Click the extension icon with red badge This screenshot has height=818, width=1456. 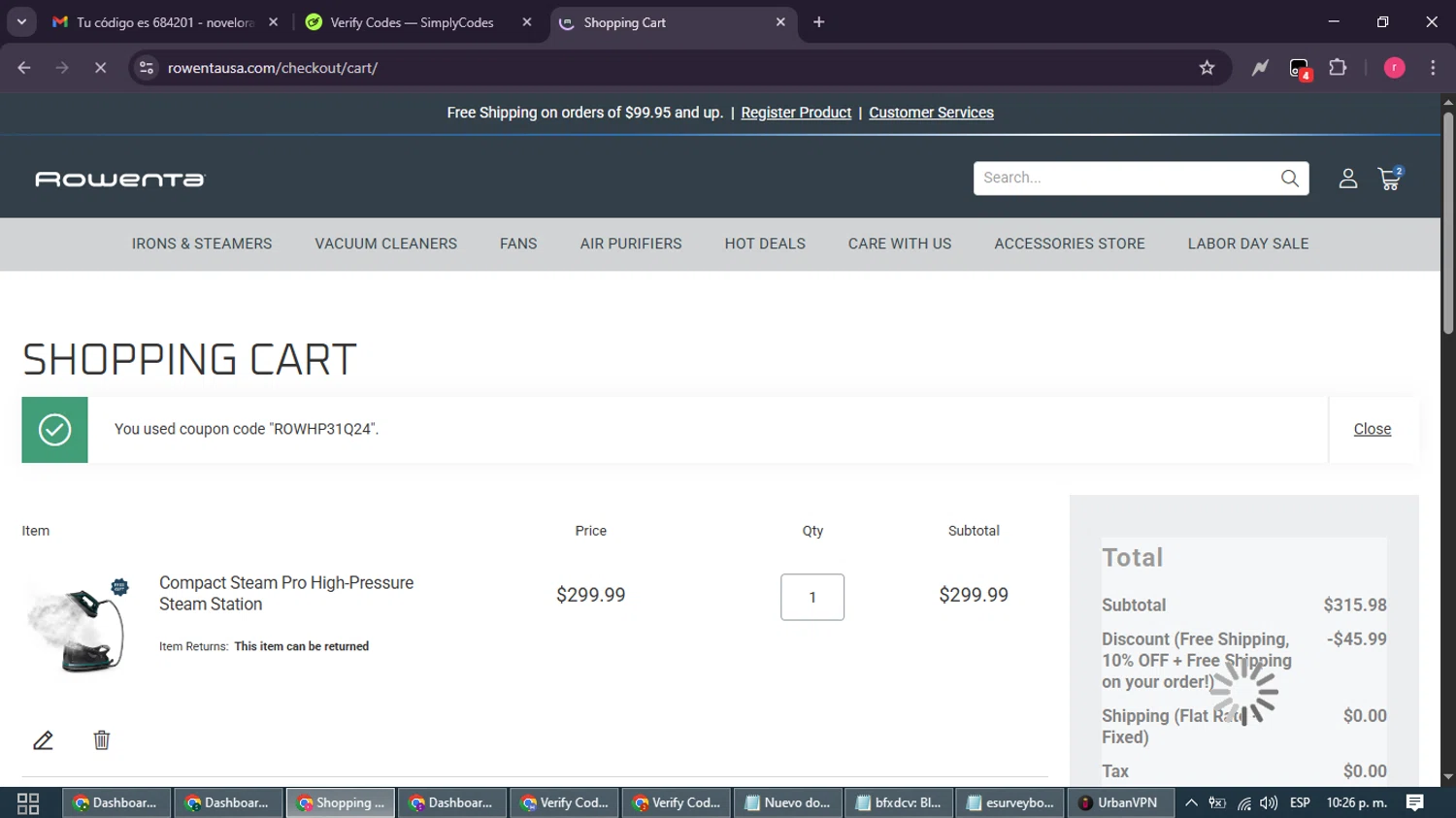coord(1300,69)
